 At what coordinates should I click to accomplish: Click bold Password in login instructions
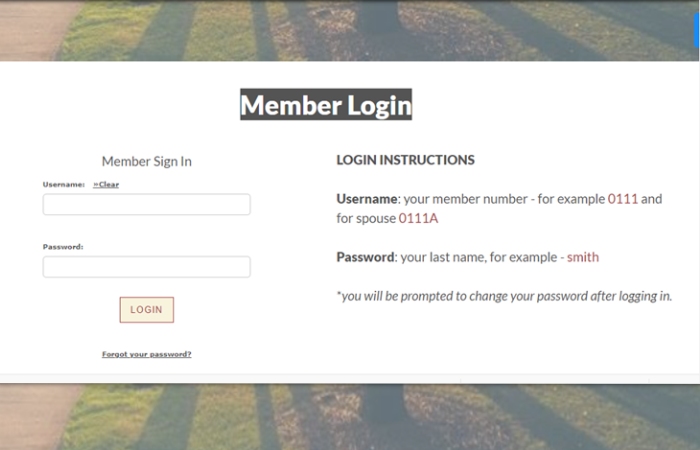365,257
